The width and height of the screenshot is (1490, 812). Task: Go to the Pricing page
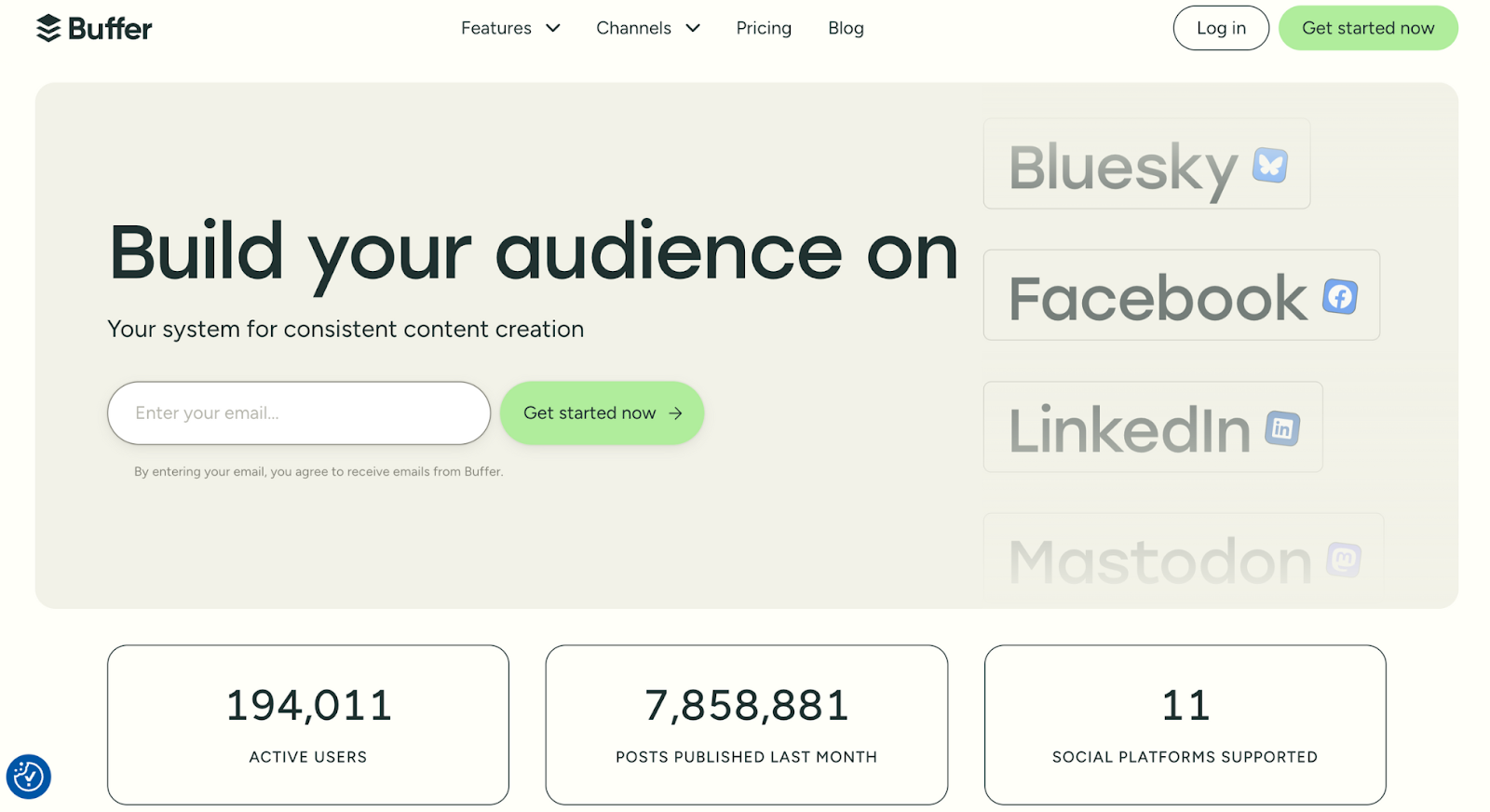764,28
